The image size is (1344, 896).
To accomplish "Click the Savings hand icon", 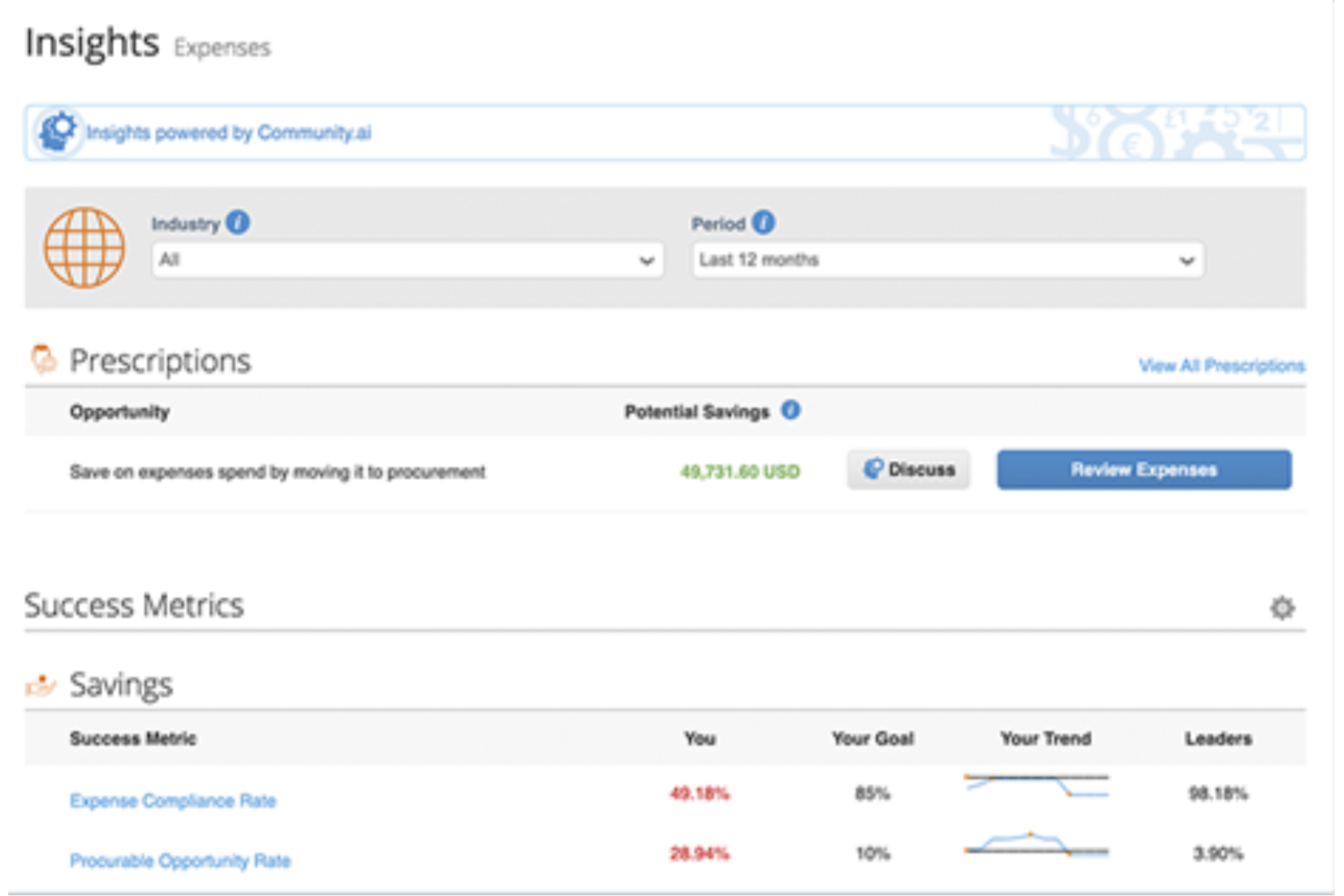I will (41, 686).
